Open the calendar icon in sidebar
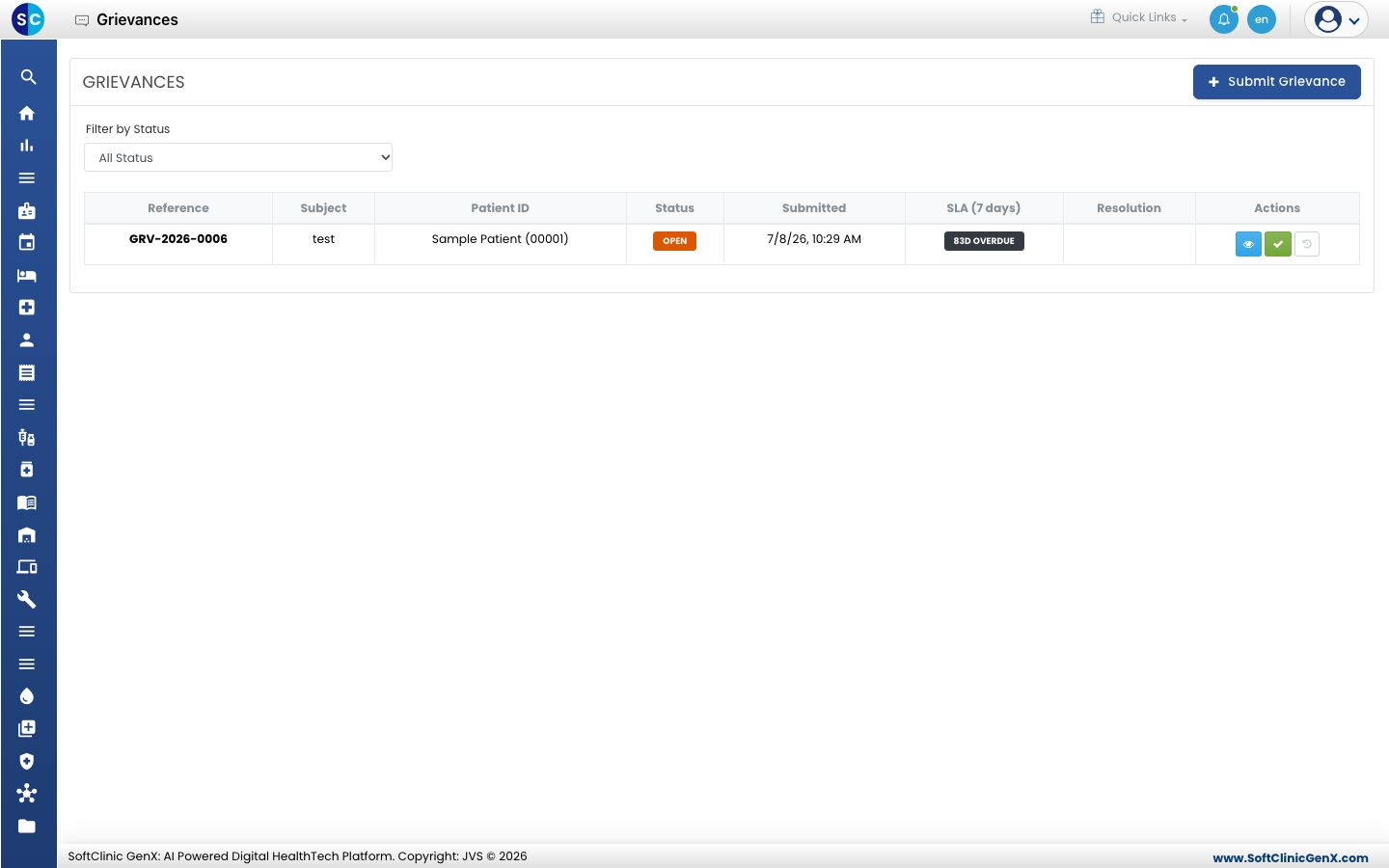Viewport: 1389px width, 868px height. [x=27, y=243]
